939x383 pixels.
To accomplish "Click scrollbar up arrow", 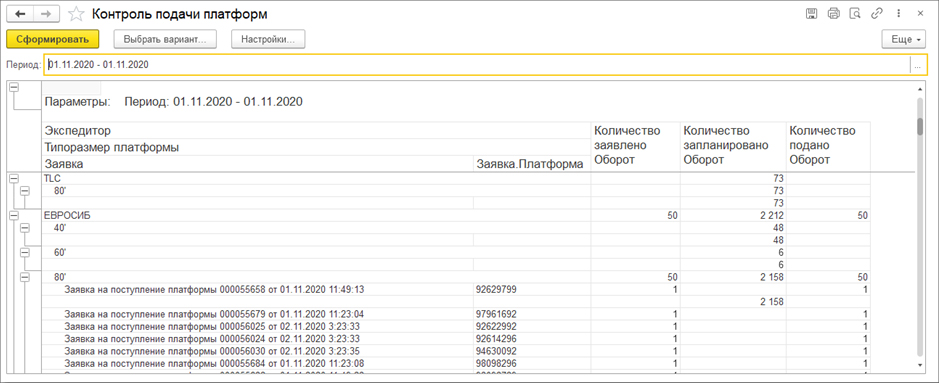I will (921, 89).
